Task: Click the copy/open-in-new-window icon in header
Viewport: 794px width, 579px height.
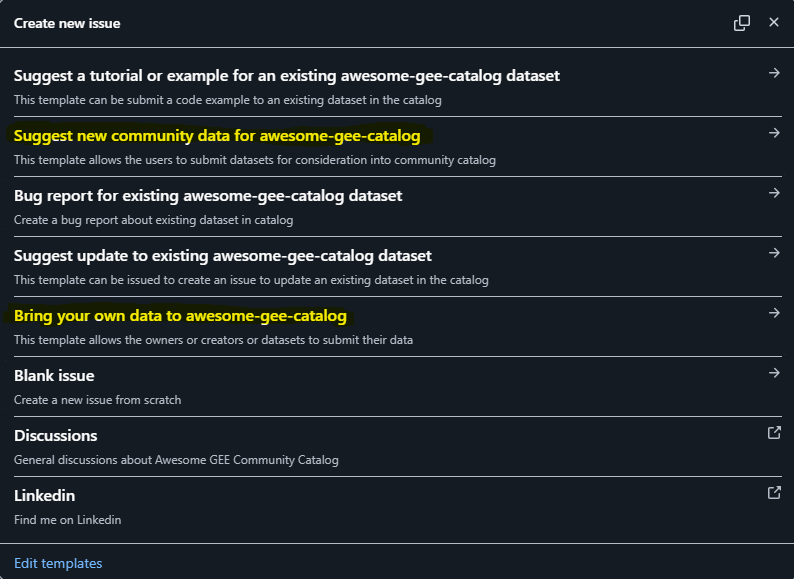Action: click(742, 23)
